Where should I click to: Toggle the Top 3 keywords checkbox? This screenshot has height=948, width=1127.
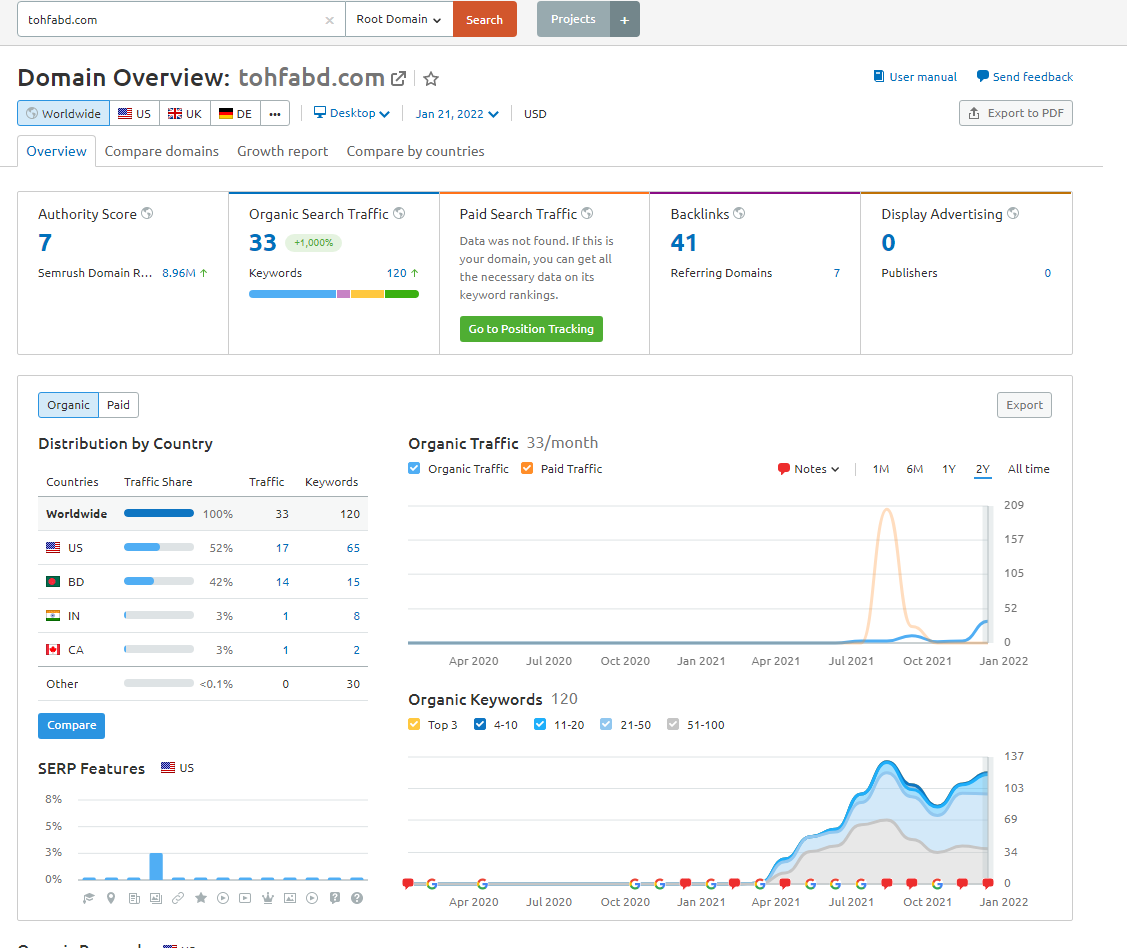click(x=414, y=724)
